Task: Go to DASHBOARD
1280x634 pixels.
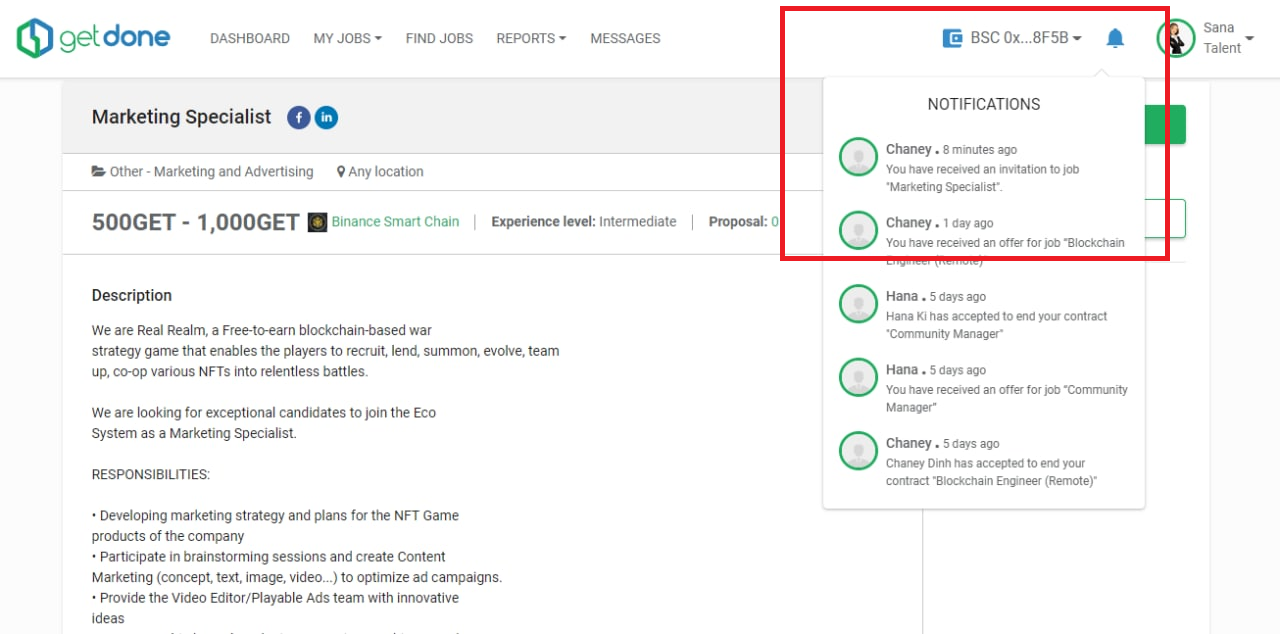Action: coord(250,38)
